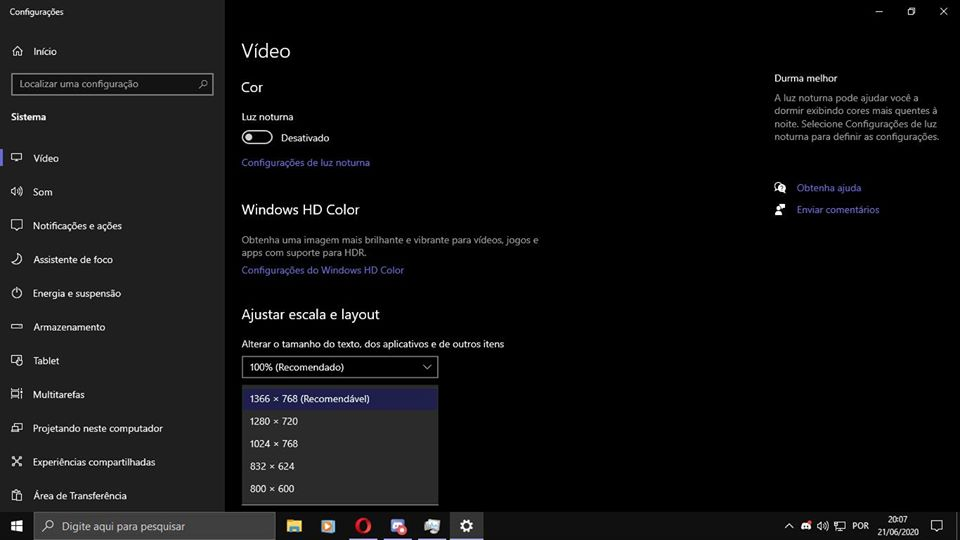Choose 1280 × 720 resolution option
The height and width of the screenshot is (540, 960).
click(x=340, y=421)
